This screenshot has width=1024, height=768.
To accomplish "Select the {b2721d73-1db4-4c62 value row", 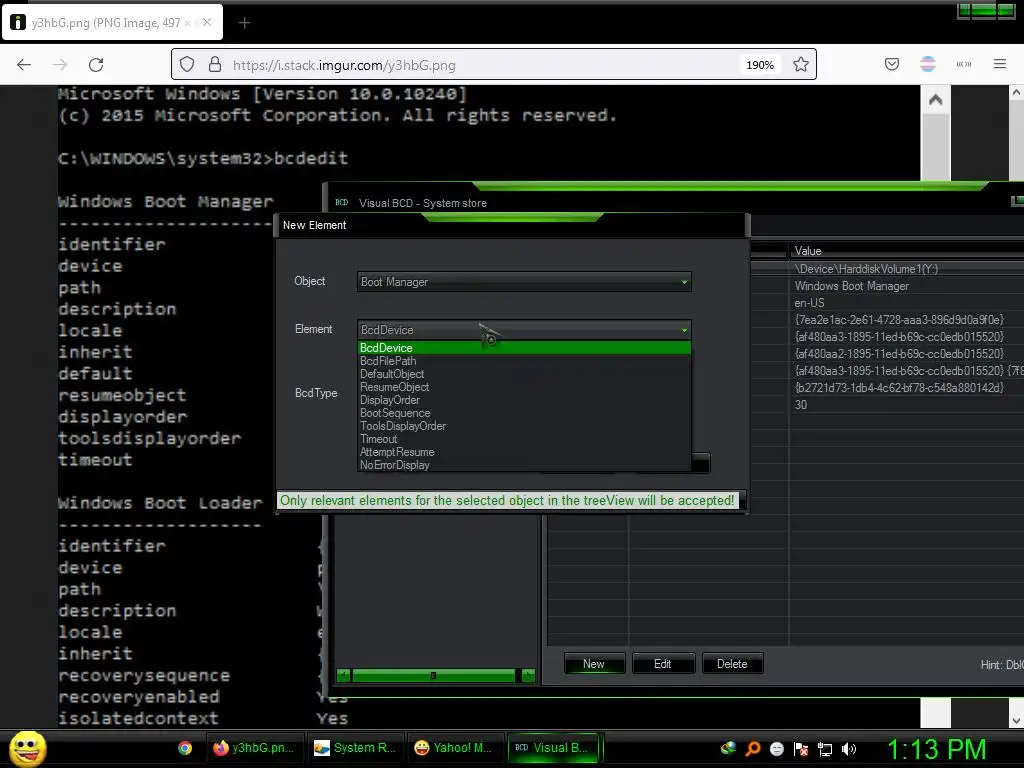I will 906,388.
